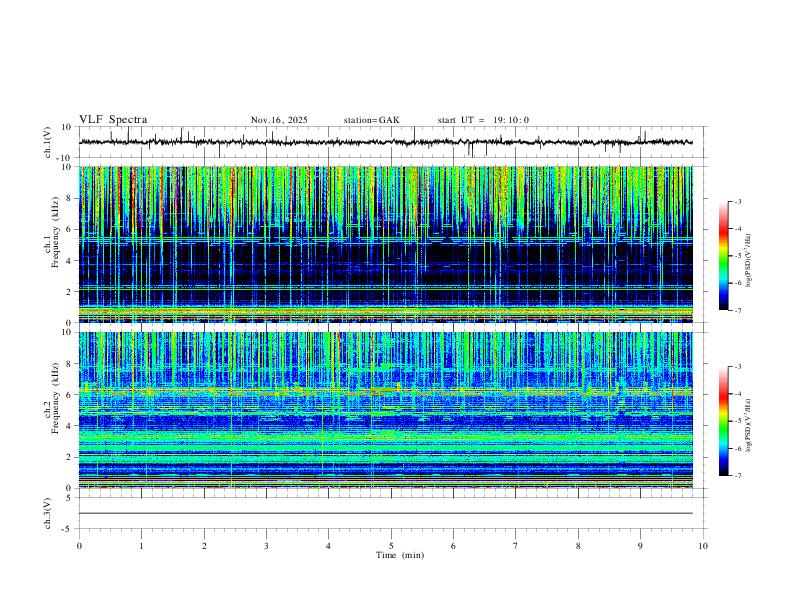Click ch.1 color bar '-3' label

coord(737,201)
